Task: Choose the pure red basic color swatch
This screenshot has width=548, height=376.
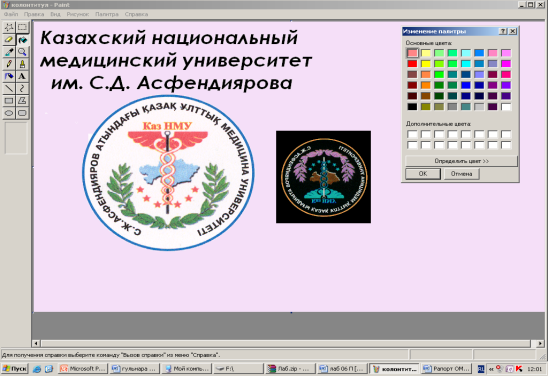Action: [x=412, y=64]
